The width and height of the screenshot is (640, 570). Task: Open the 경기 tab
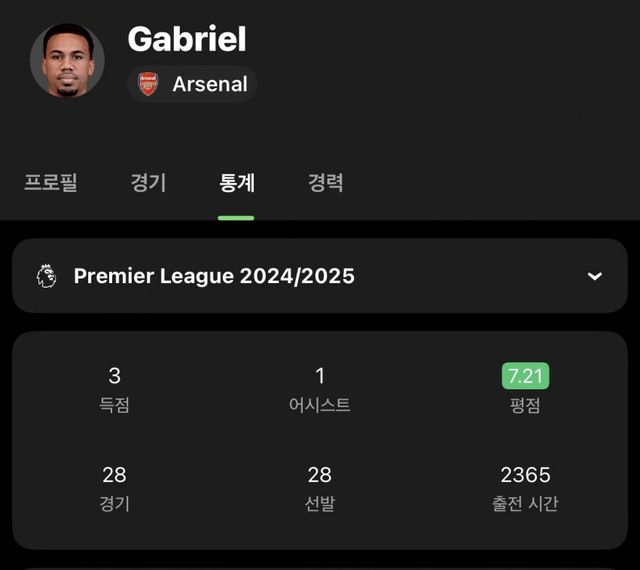148,183
